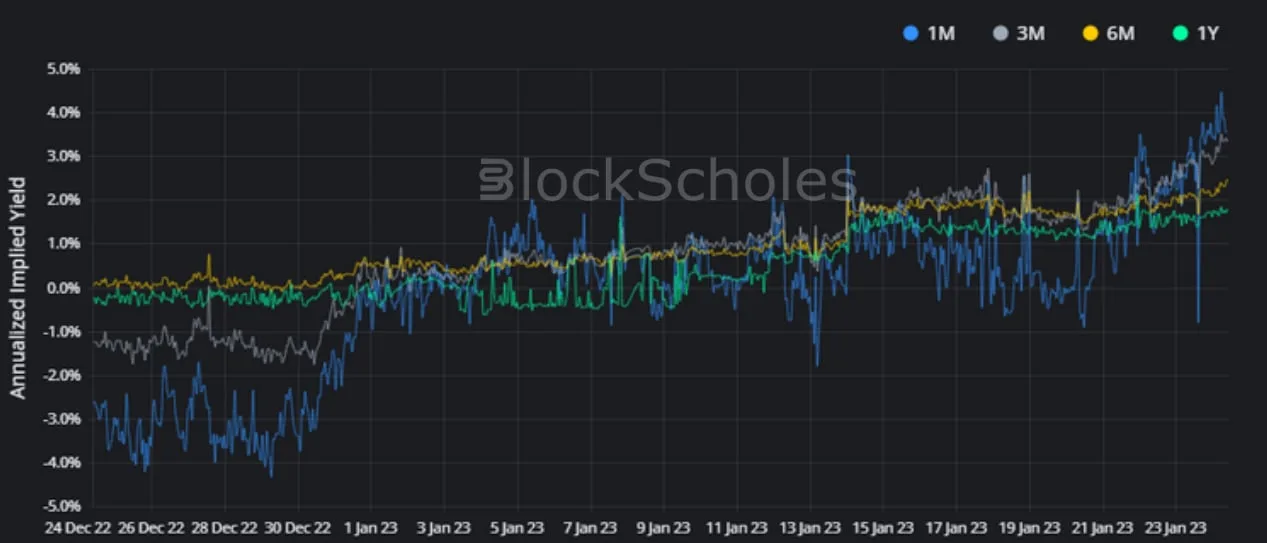Click the 2.0% y-axis label
The image size is (1267, 543).
tap(64, 200)
